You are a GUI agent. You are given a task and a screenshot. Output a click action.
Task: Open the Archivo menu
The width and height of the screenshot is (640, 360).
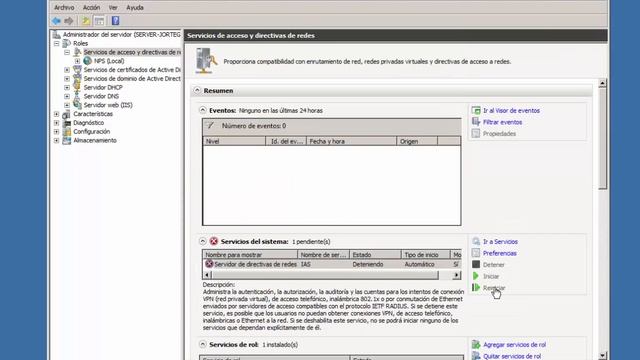[x=64, y=7]
